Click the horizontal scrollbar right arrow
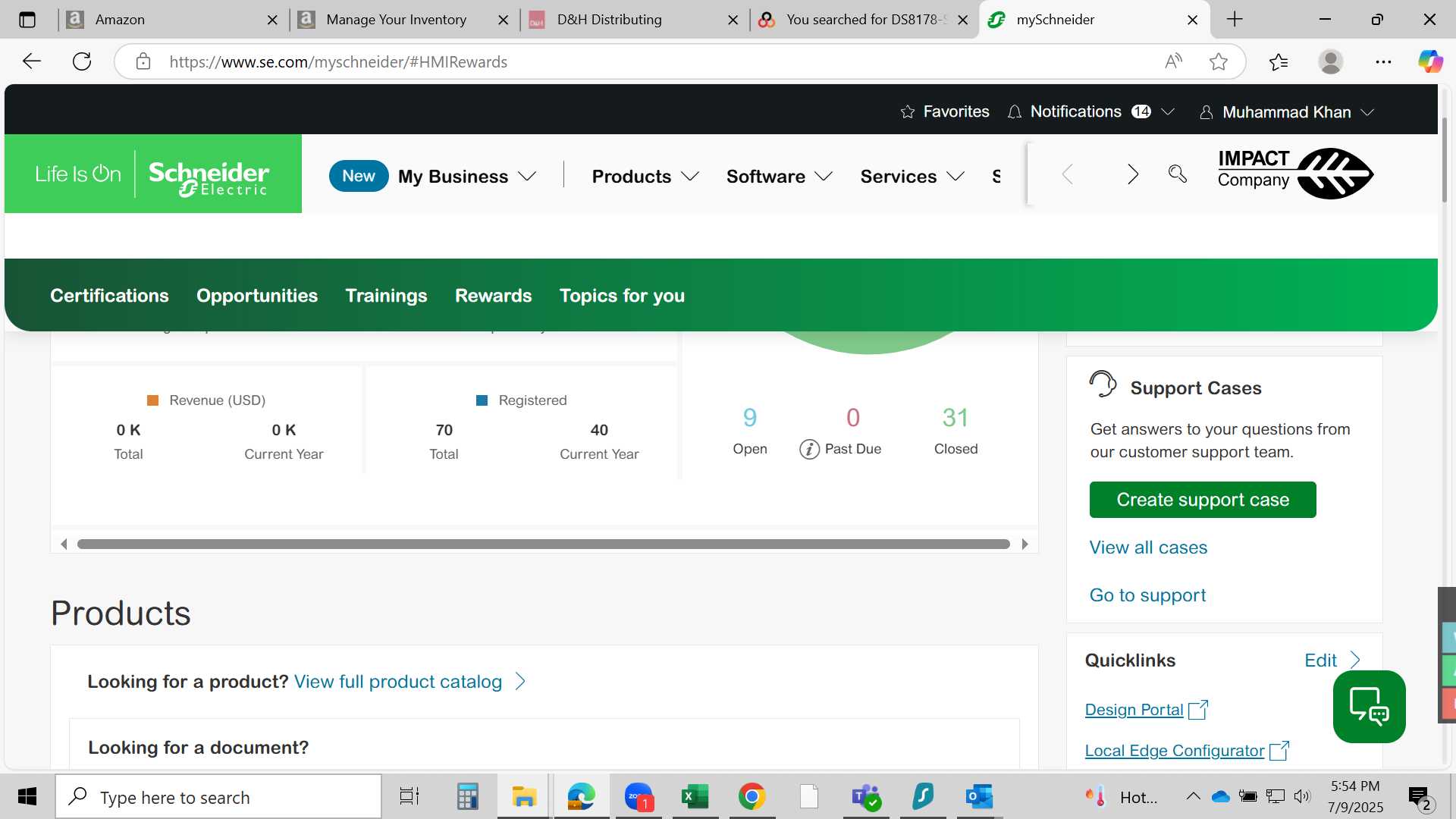 pyautogui.click(x=1025, y=544)
